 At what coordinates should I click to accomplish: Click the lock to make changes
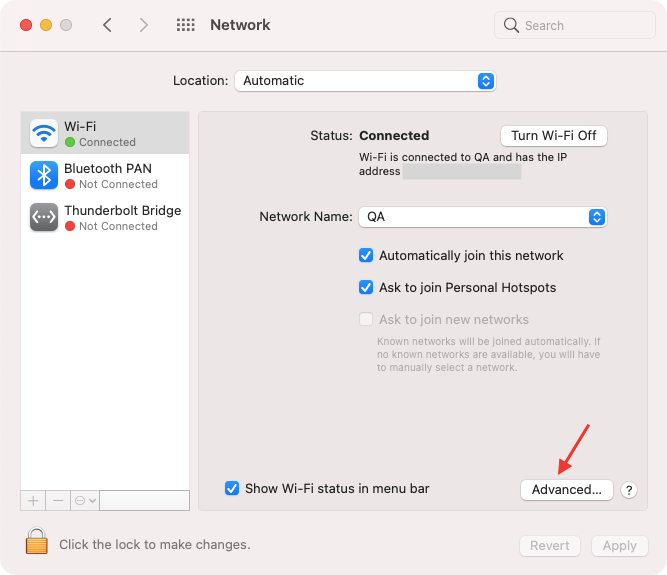tap(37, 541)
